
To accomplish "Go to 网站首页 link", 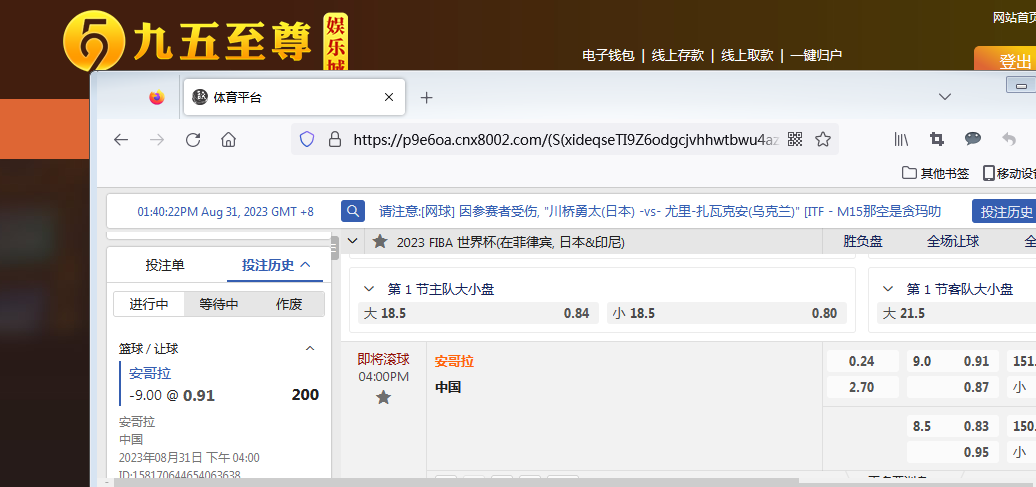I will [1014, 18].
